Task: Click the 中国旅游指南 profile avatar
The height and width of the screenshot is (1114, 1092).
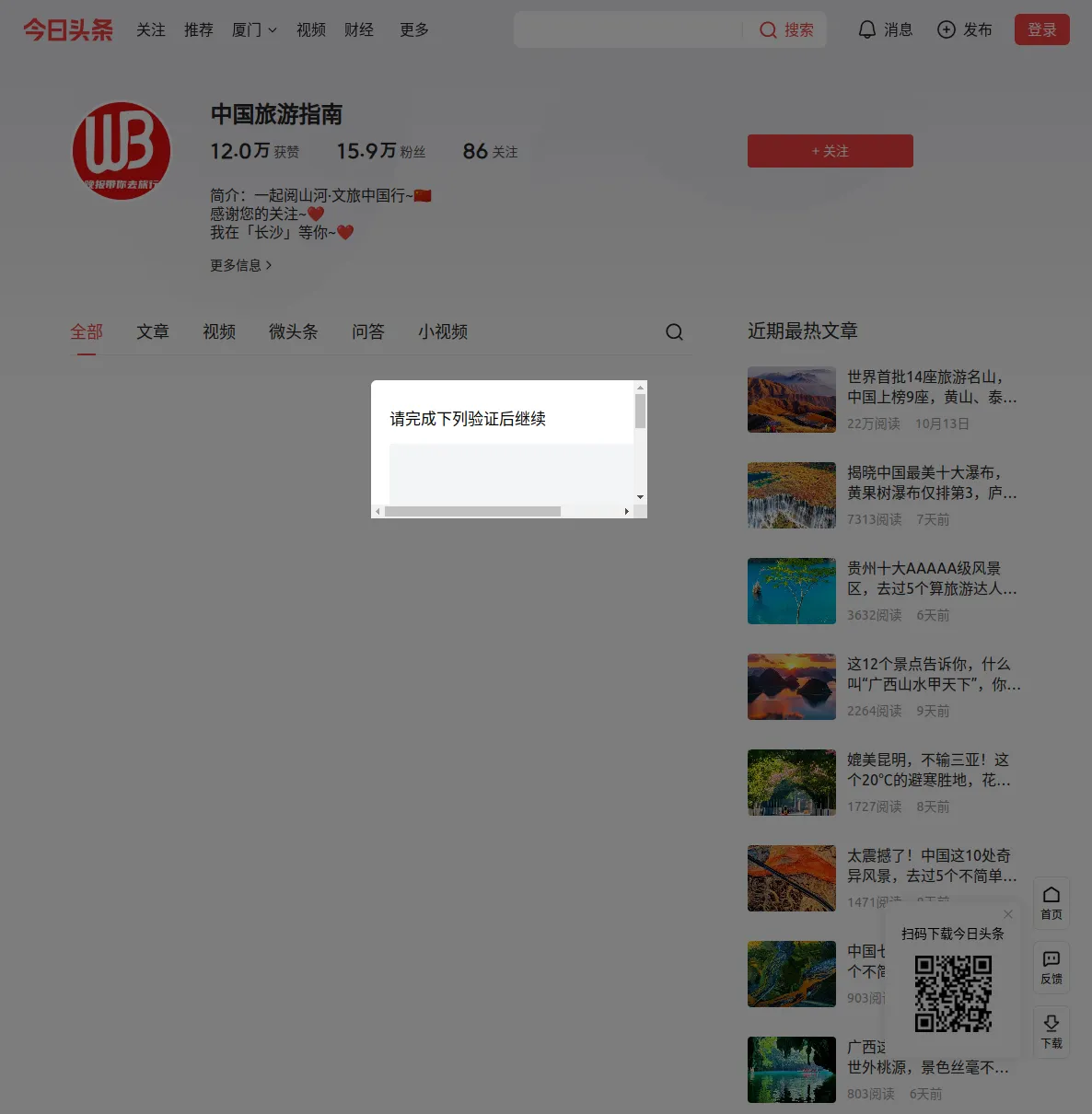Action: coord(122,150)
